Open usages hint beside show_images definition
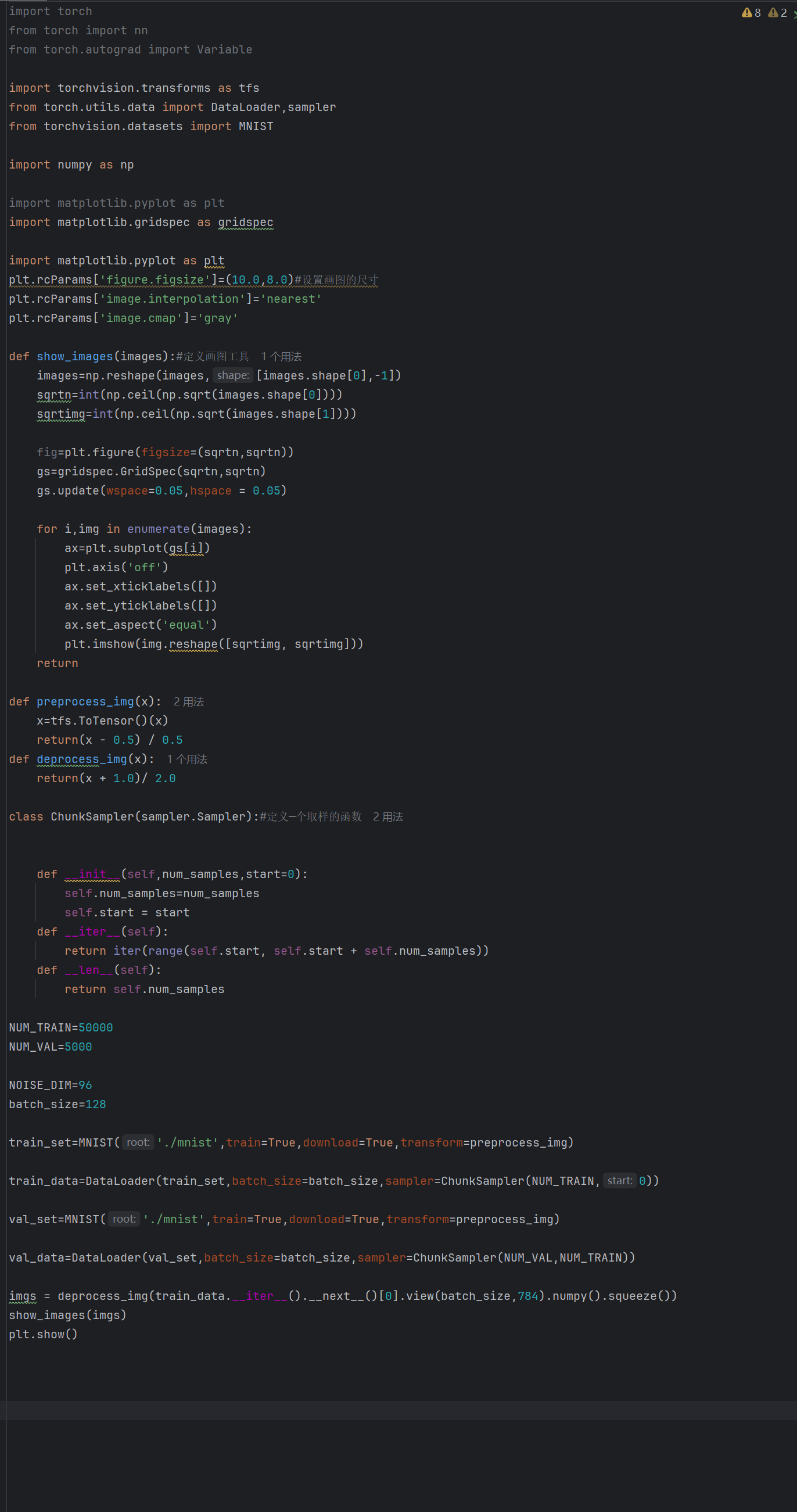Viewport: 797px width, 1512px height. [x=281, y=356]
